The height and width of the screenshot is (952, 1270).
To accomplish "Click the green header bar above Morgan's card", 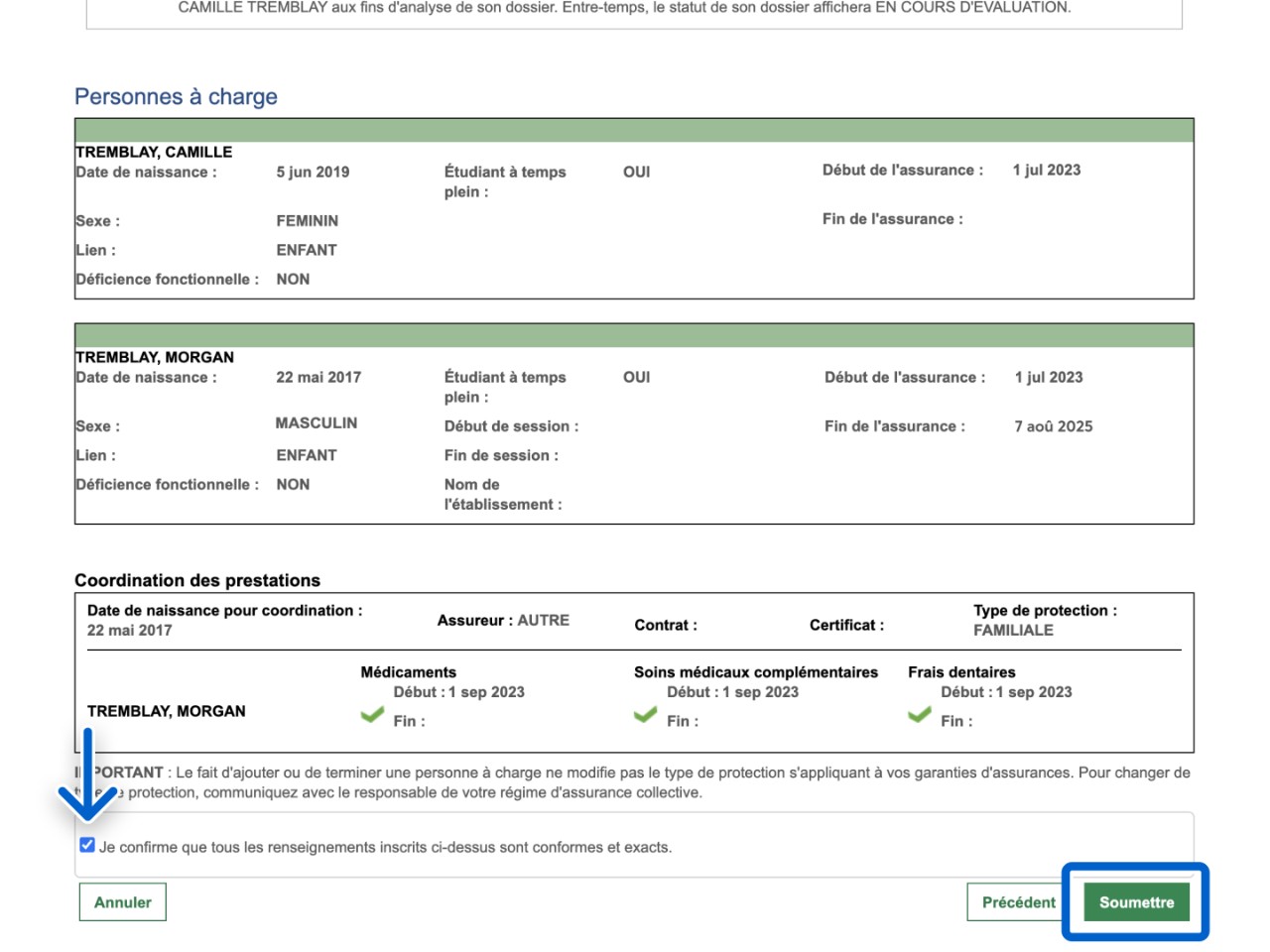I will [x=634, y=335].
